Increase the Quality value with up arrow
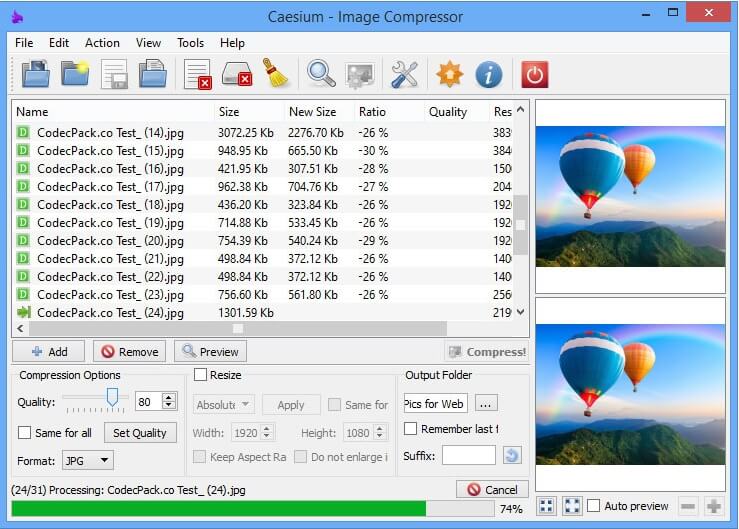Viewport: 739px width, 529px height. [169, 397]
